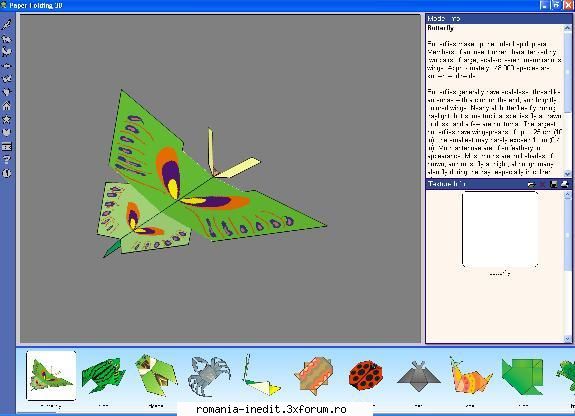Screen dimensions: 575x416
Task: Select the praying mantis model thumbnail
Action: click(261, 375)
